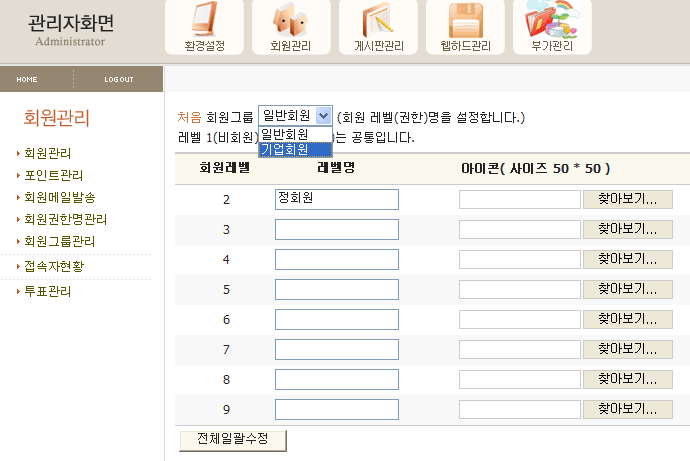The width and height of the screenshot is (690, 461).
Task: Open 회원그룹관리 sidebar menu
Action: pyautogui.click(x=60, y=241)
